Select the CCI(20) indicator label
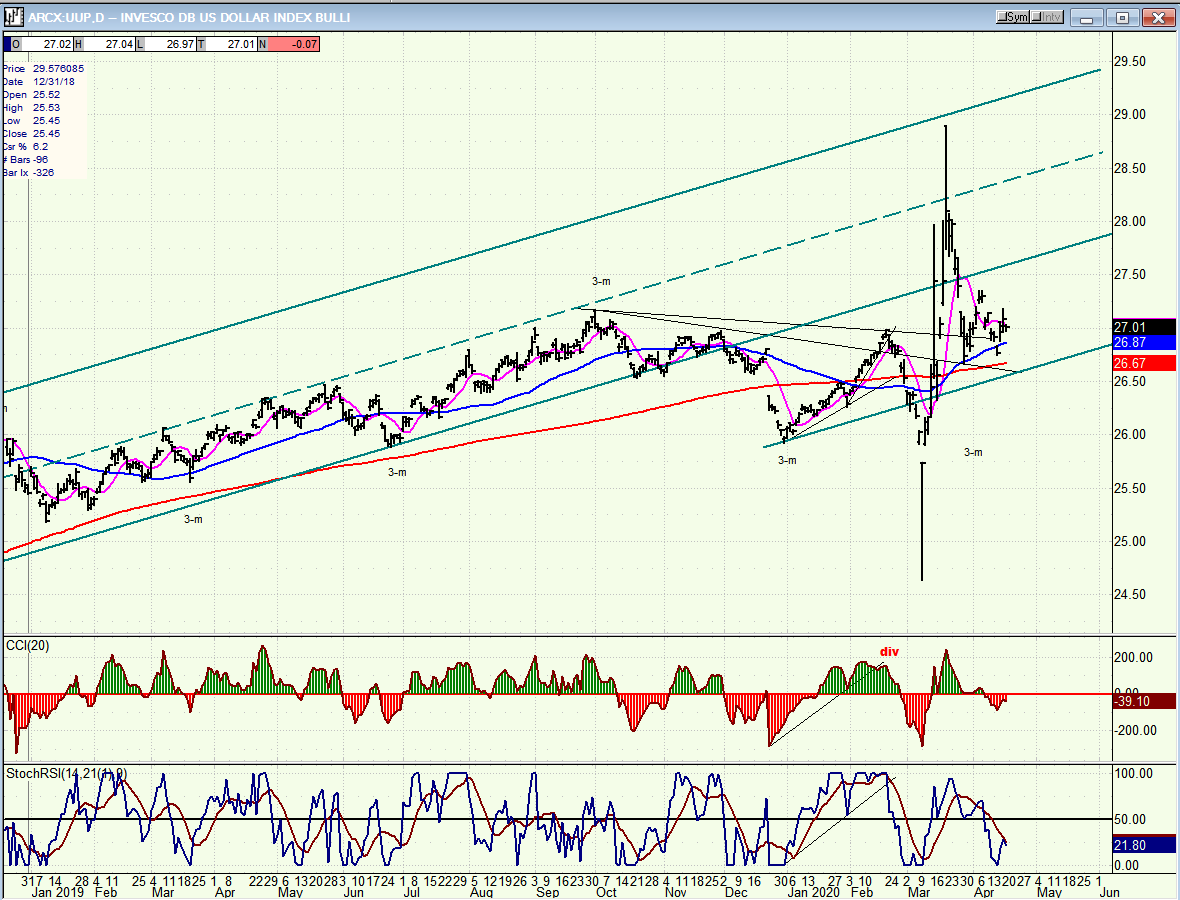 [x=28, y=645]
